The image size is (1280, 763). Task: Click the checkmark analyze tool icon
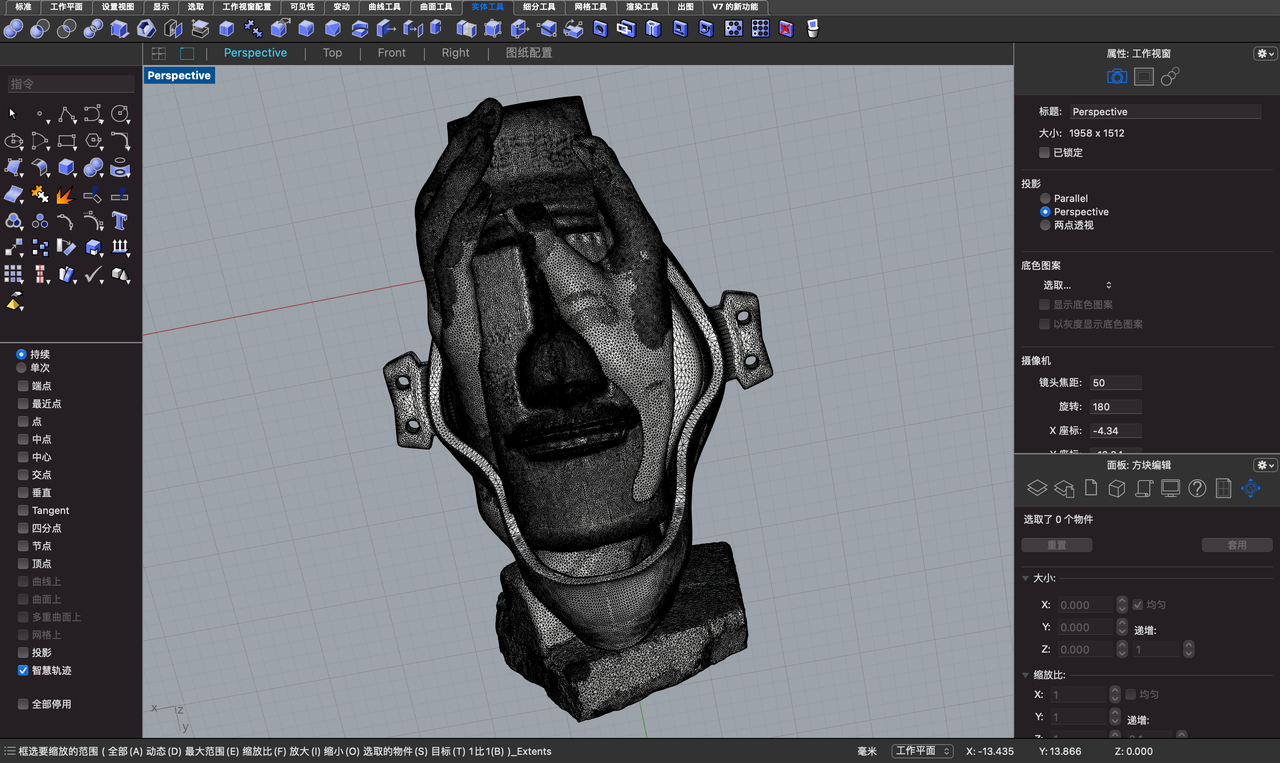pos(94,274)
